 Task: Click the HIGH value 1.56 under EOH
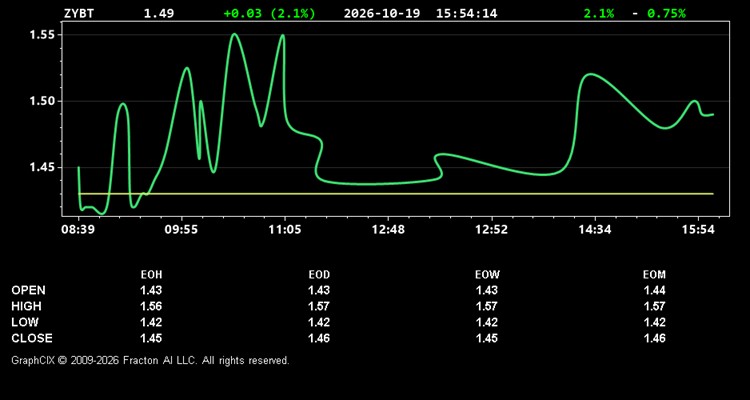tap(151, 306)
